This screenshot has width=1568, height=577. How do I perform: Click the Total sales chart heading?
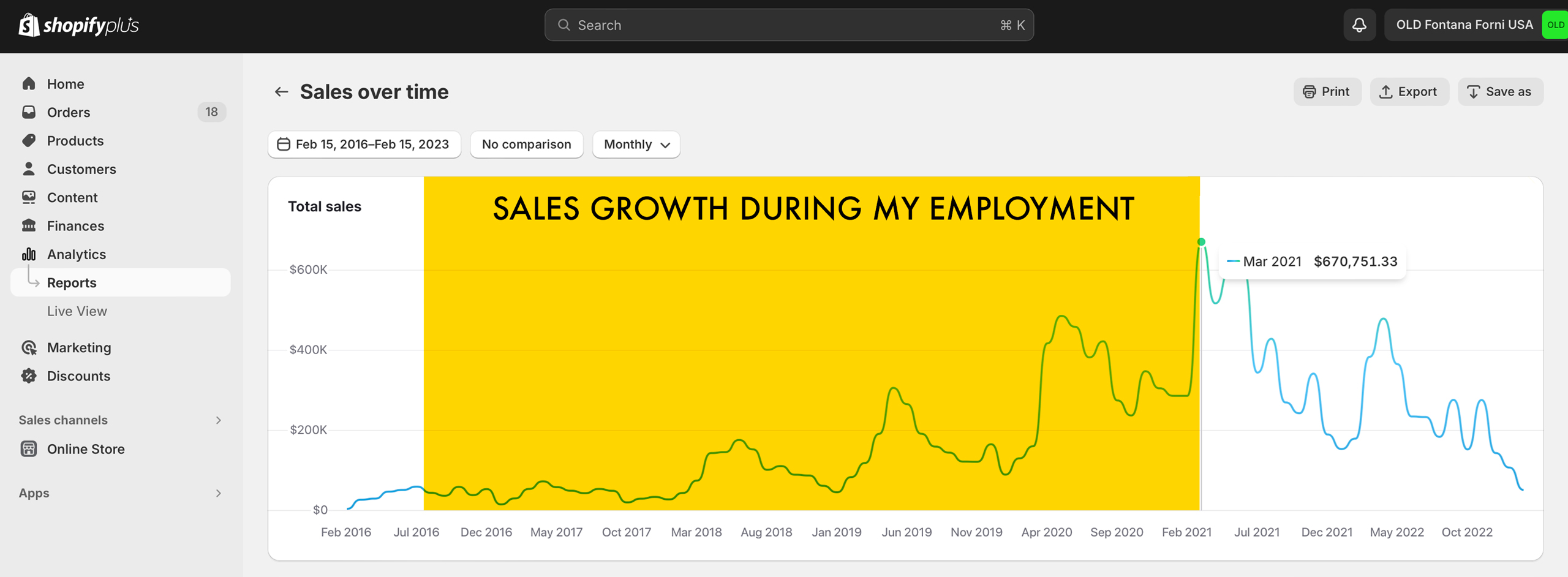point(325,206)
